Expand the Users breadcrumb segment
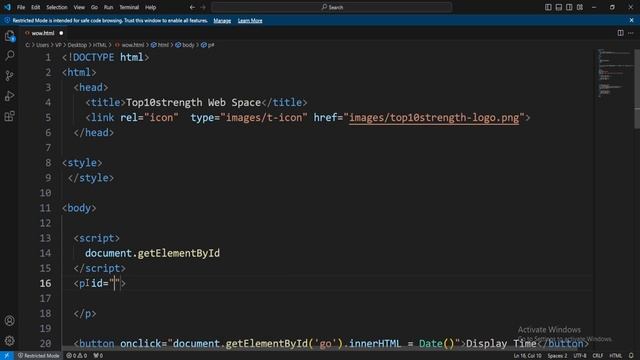640x360 pixels. pos(42,45)
